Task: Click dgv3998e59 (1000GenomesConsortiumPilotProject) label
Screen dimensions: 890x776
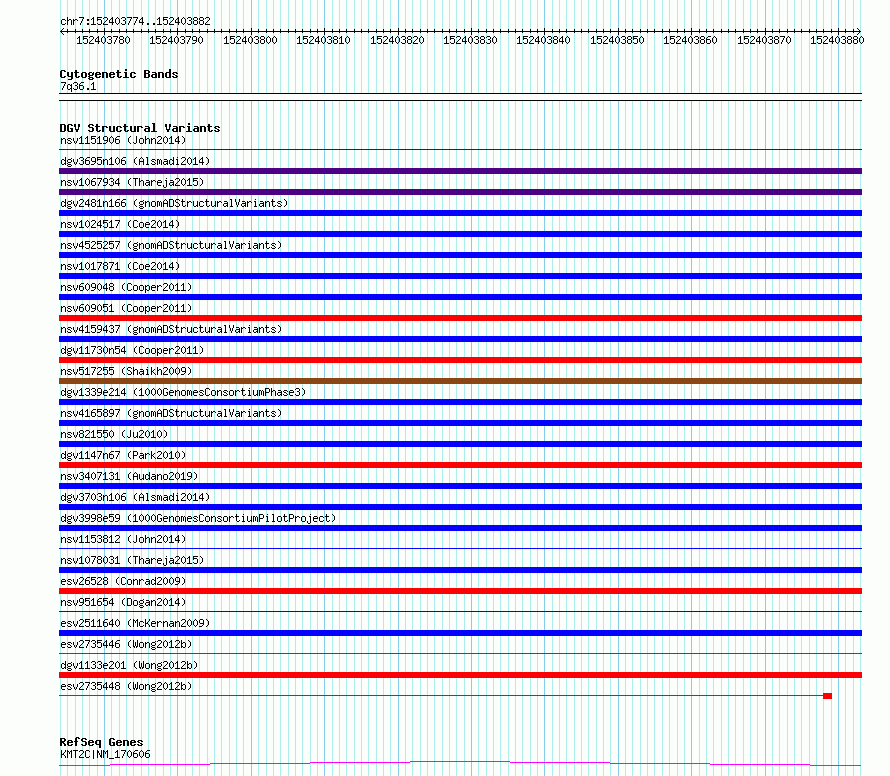Action: click(x=198, y=518)
